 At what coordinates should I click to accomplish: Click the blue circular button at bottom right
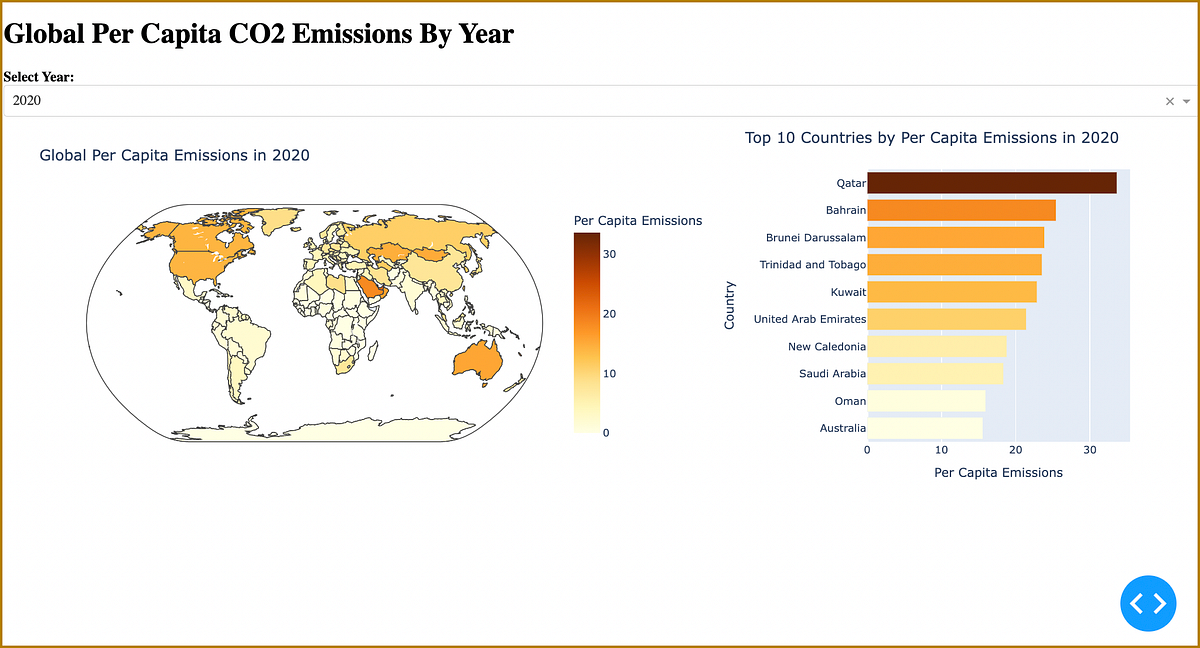click(1148, 603)
